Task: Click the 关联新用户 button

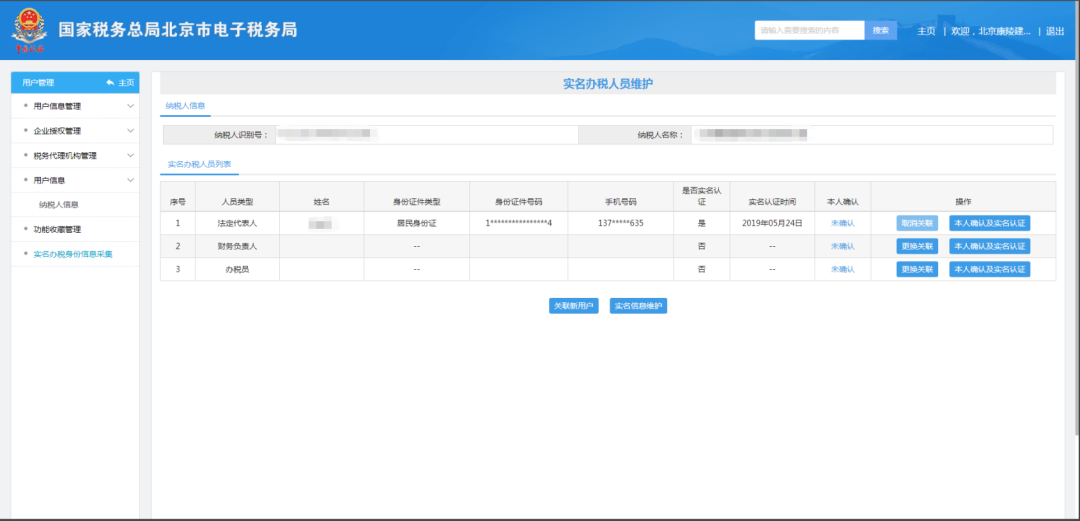Action: pos(574,306)
